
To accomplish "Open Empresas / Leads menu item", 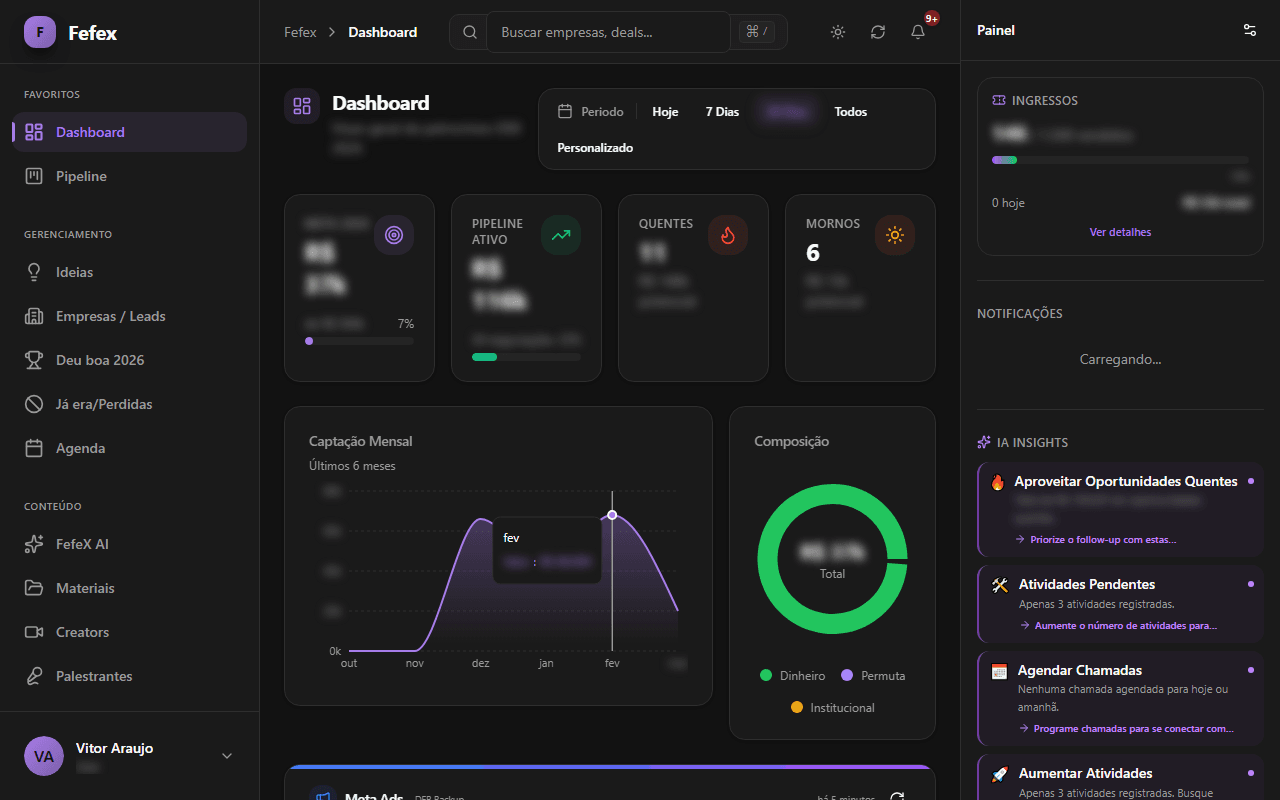I will [x=110, y=316].
